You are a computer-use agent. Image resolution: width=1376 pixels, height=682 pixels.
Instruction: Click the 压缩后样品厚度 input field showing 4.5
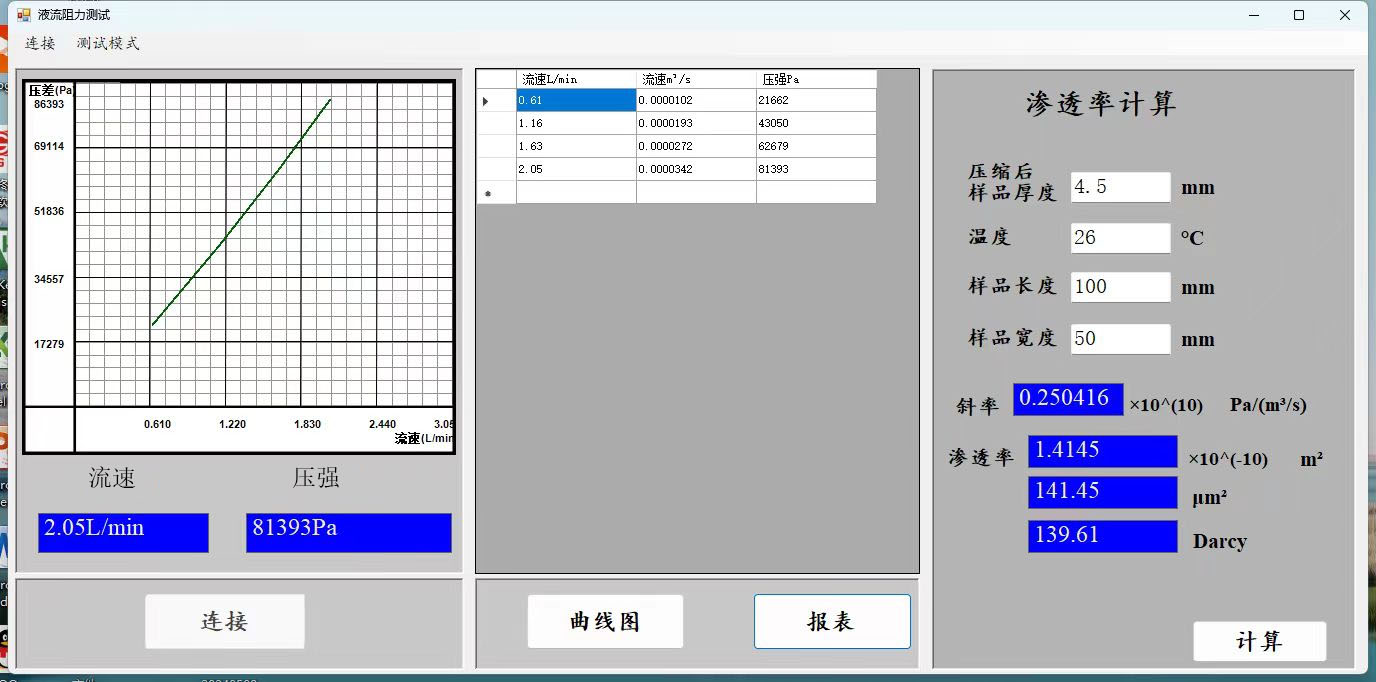(x=1119, y=187)
